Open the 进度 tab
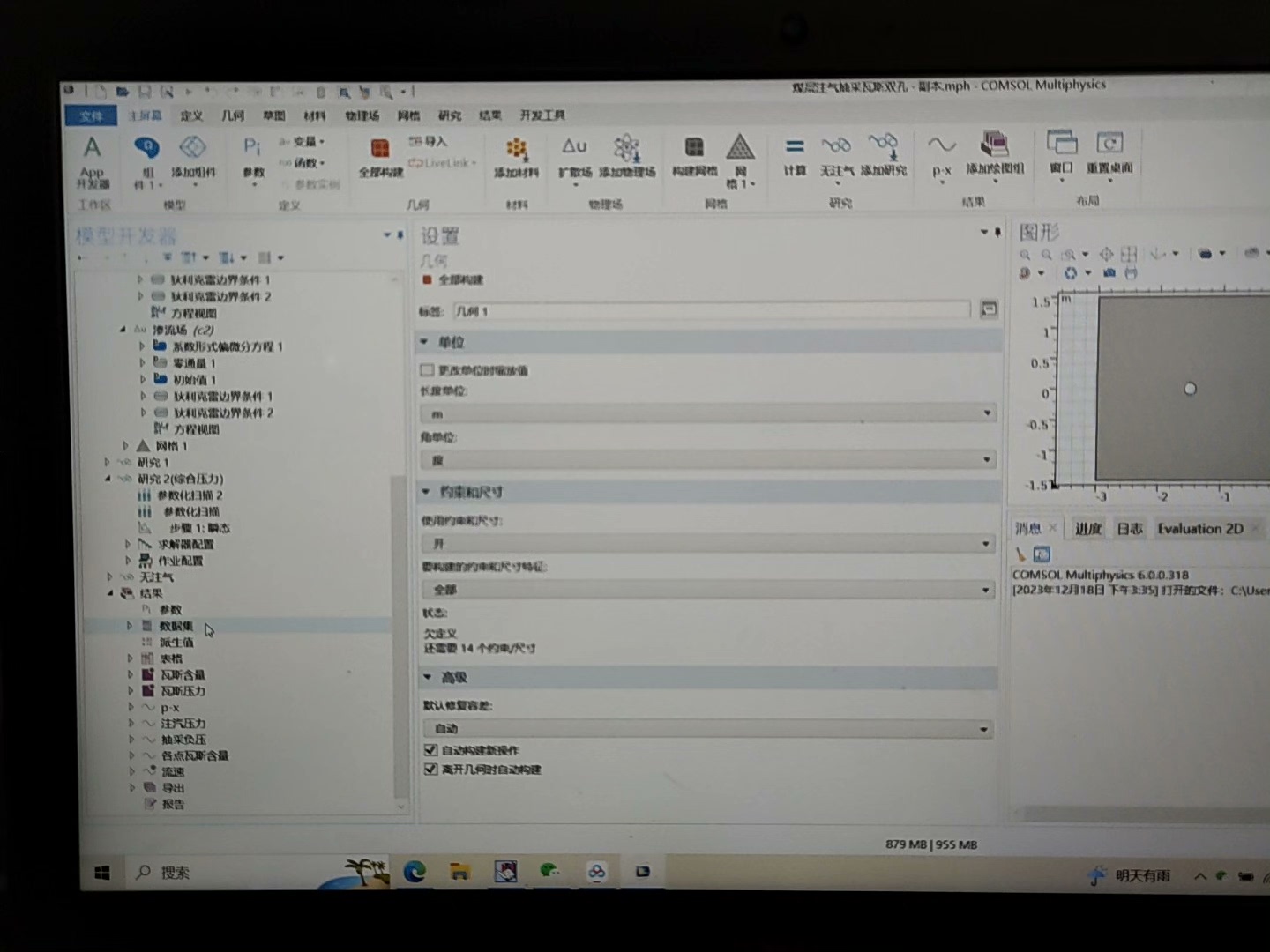The height and width of the screenshot is (952, 1270). point(1088,529)
